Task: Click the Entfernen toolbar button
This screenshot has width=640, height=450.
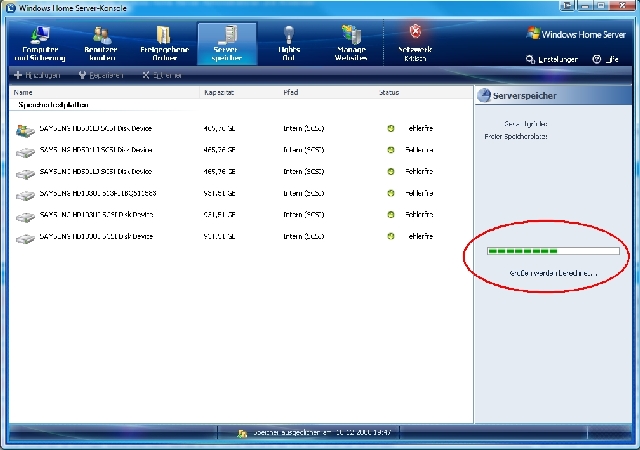Action: pyautogui.click(x=162, y=75)
